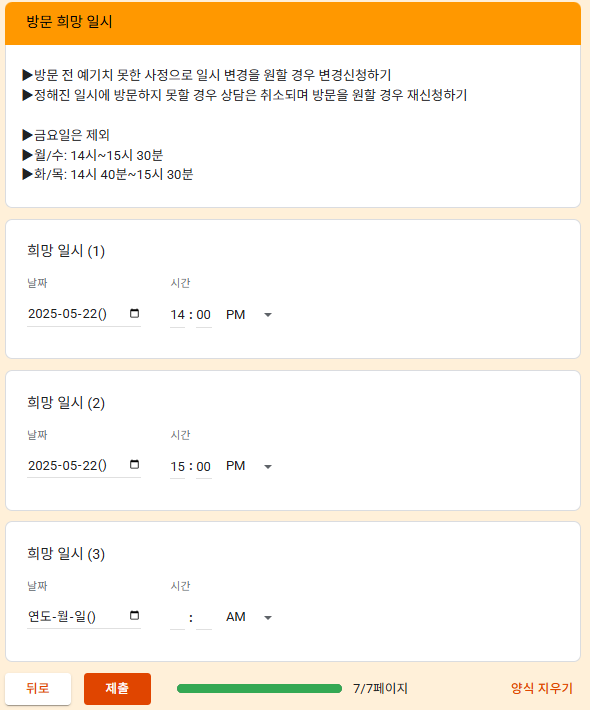
Task: Open calendar picker for 희망 일시 (3)
Action: (134, 615)
